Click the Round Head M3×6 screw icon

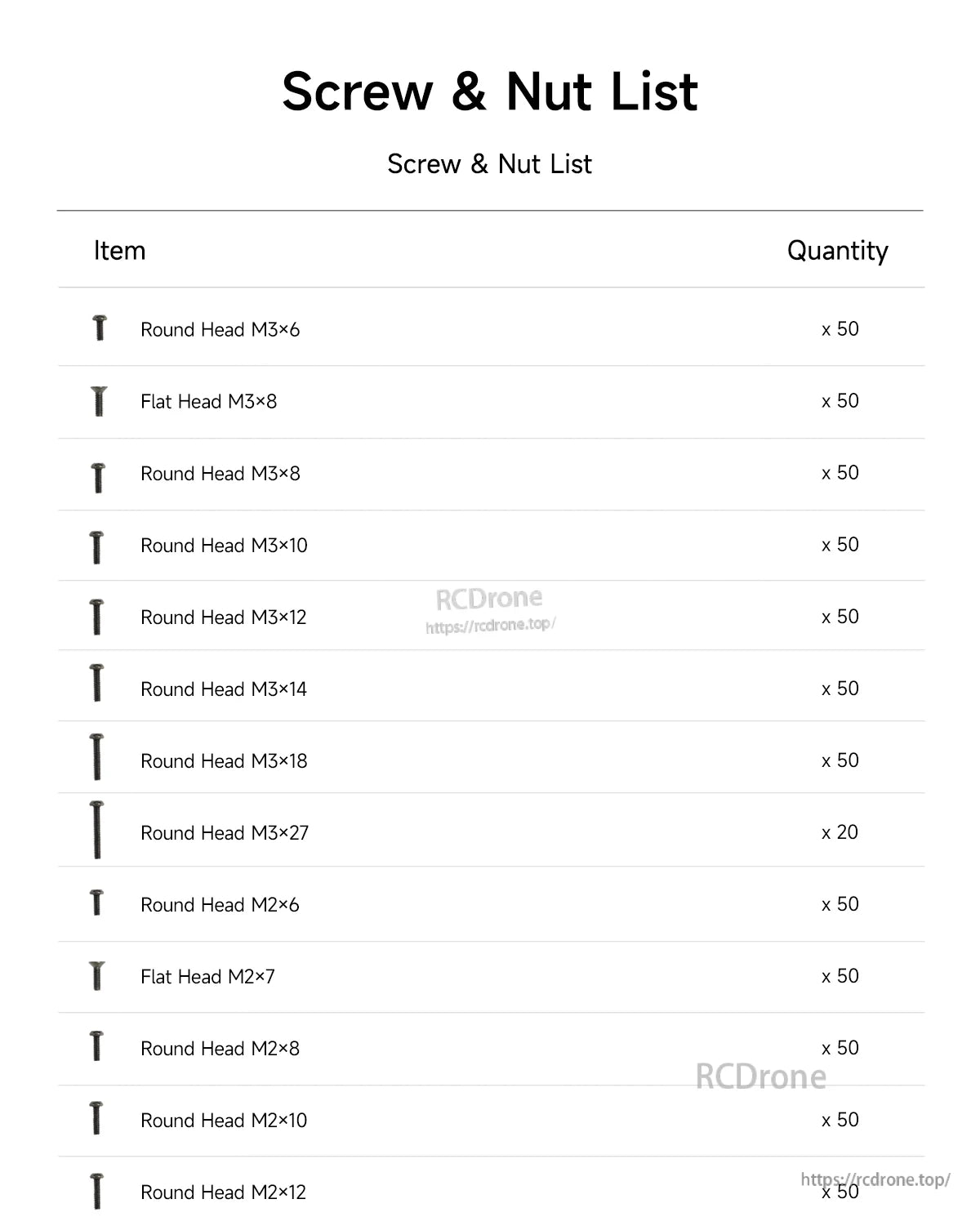(100, 328)
